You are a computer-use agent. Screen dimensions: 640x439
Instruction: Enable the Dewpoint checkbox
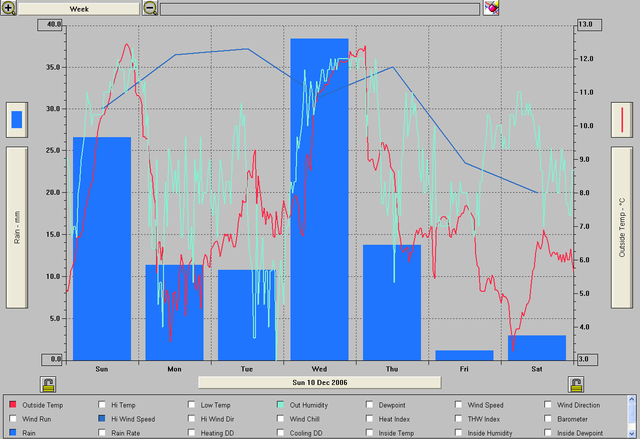click(370, 405)
